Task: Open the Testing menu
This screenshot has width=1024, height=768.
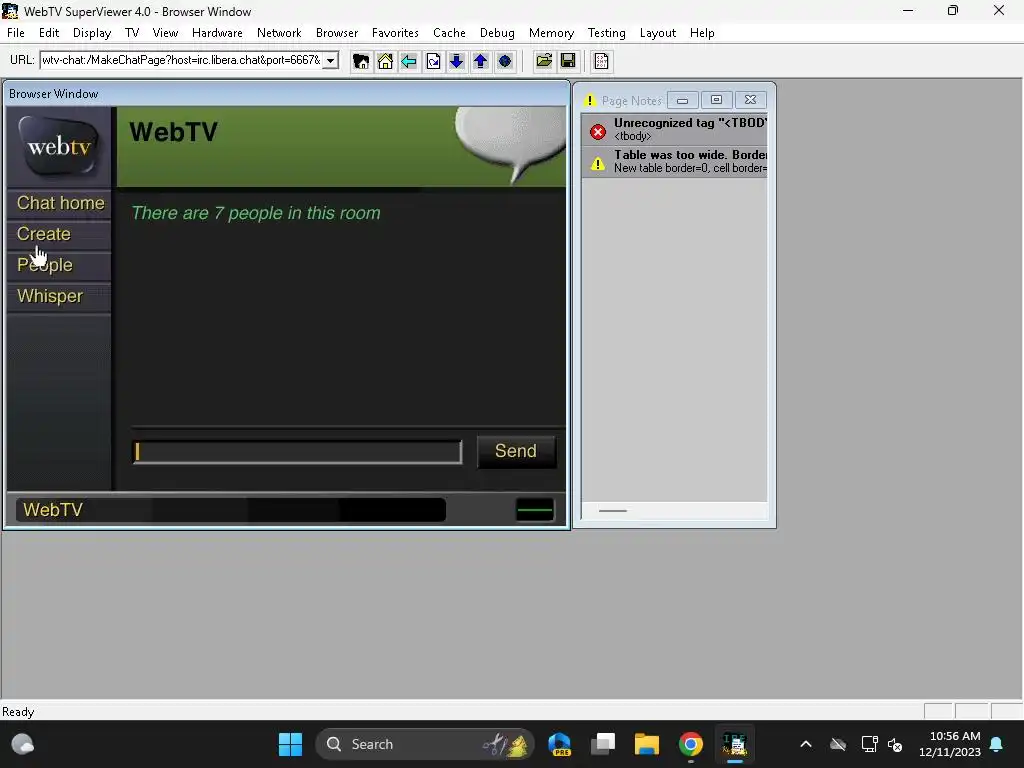Action: point(606,33)
